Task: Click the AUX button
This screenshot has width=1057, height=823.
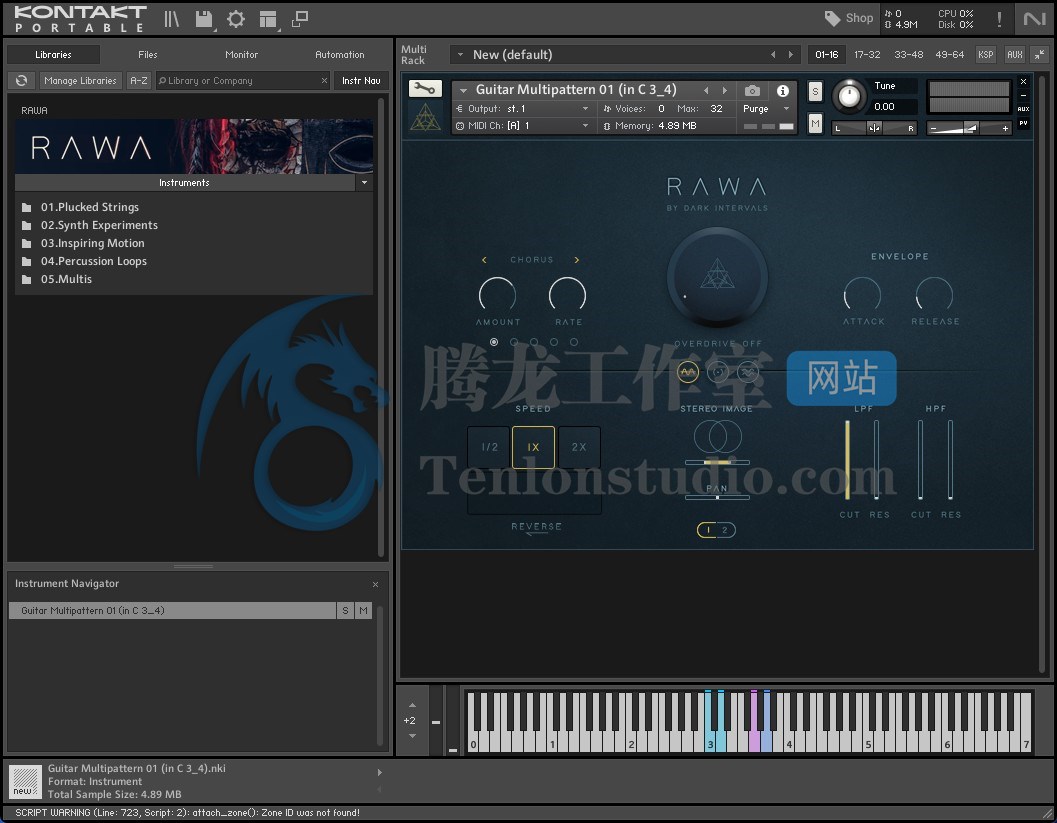Action: (1015, 55)
